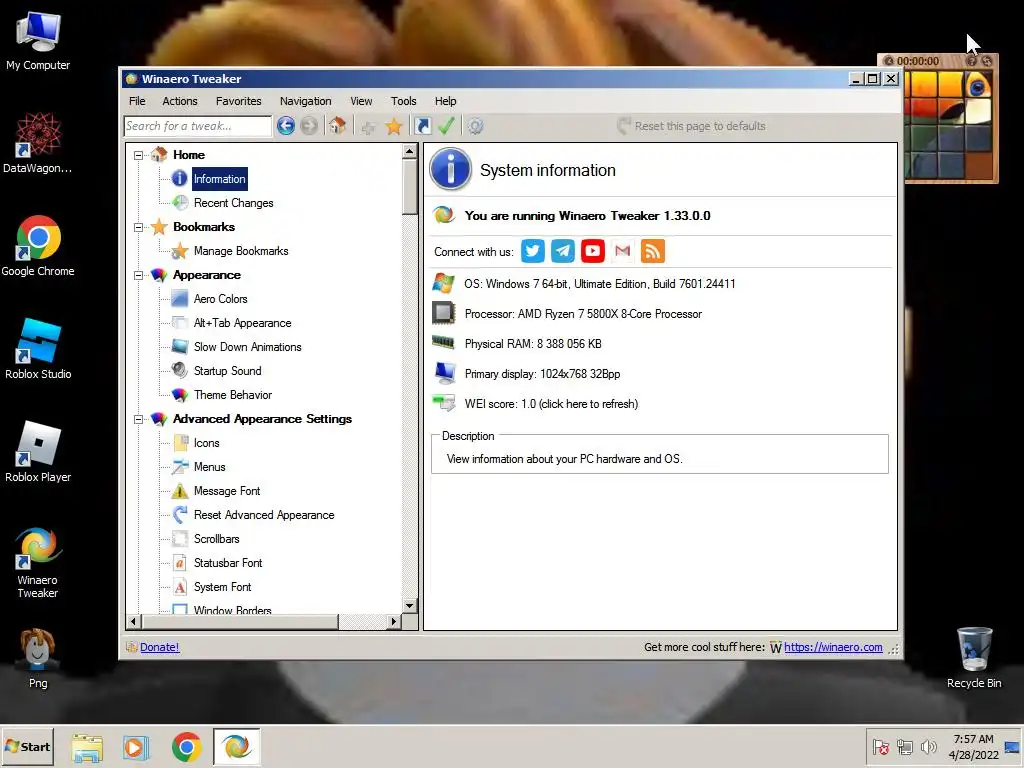Viewport: 1024px width, 768px height.
Task: Select Statusbar Font tree item
Action: click(228, 563)
